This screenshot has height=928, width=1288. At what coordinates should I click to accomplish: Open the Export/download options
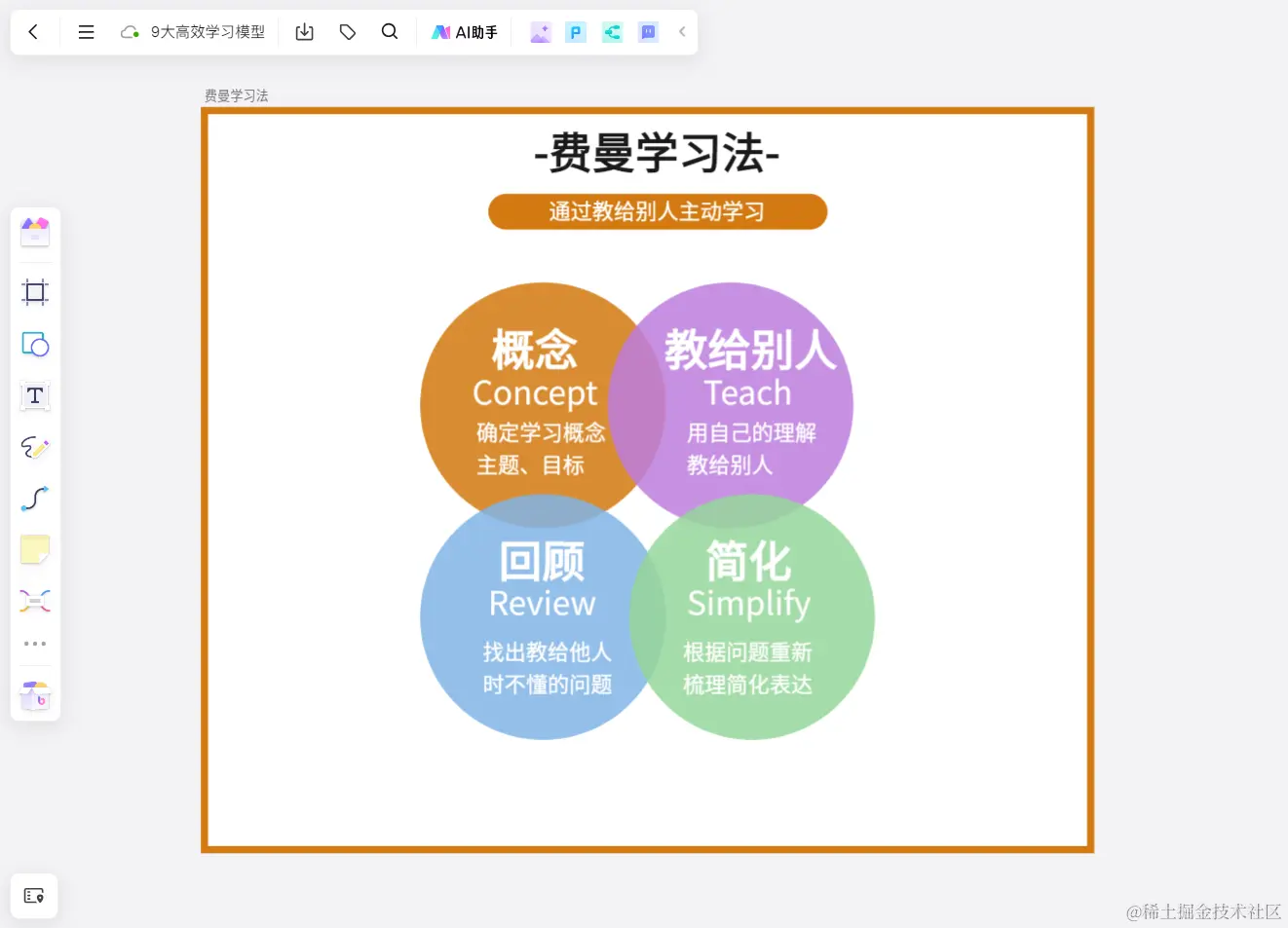304,31
